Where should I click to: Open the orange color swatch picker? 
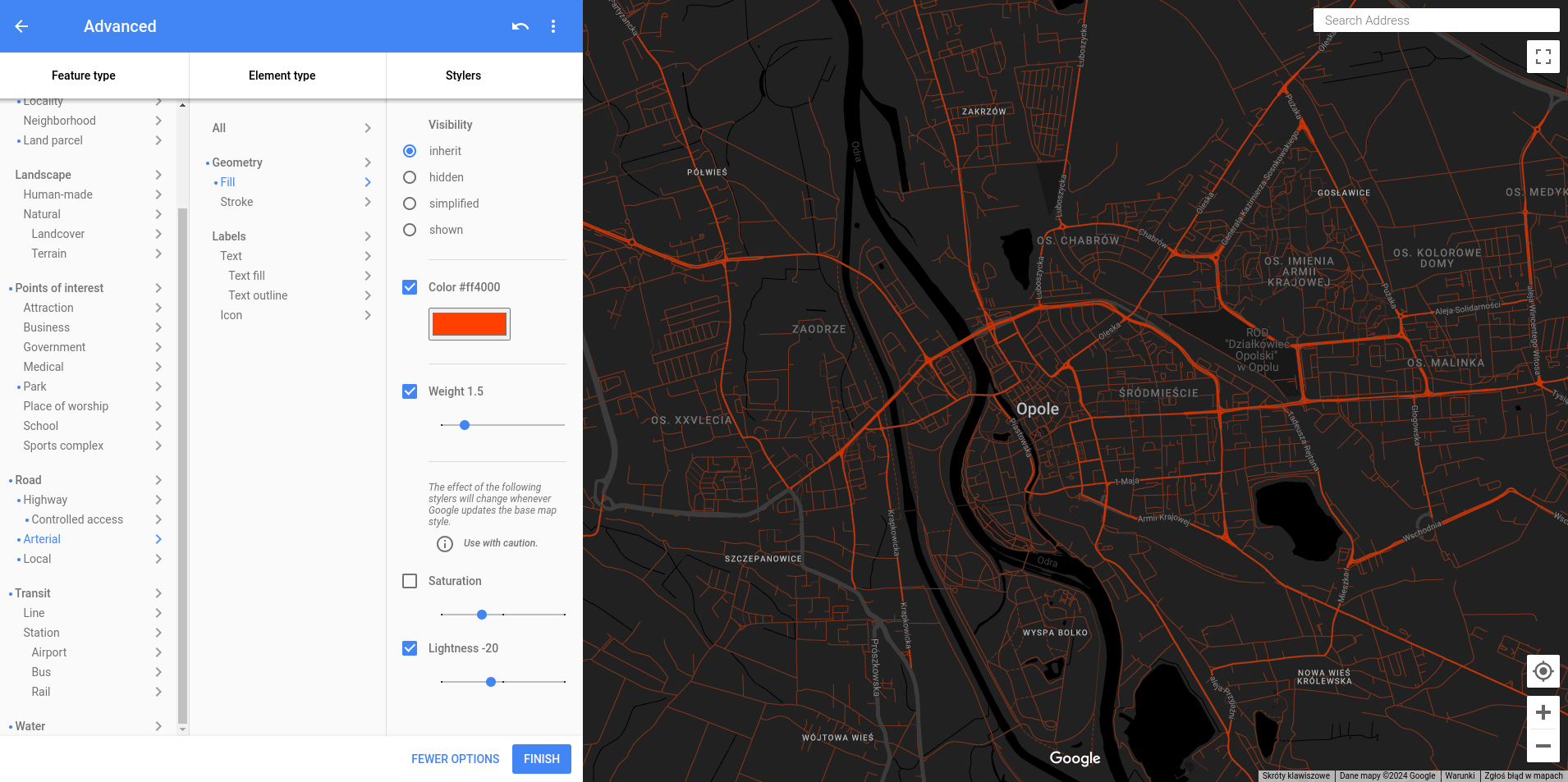coord(470,324)
